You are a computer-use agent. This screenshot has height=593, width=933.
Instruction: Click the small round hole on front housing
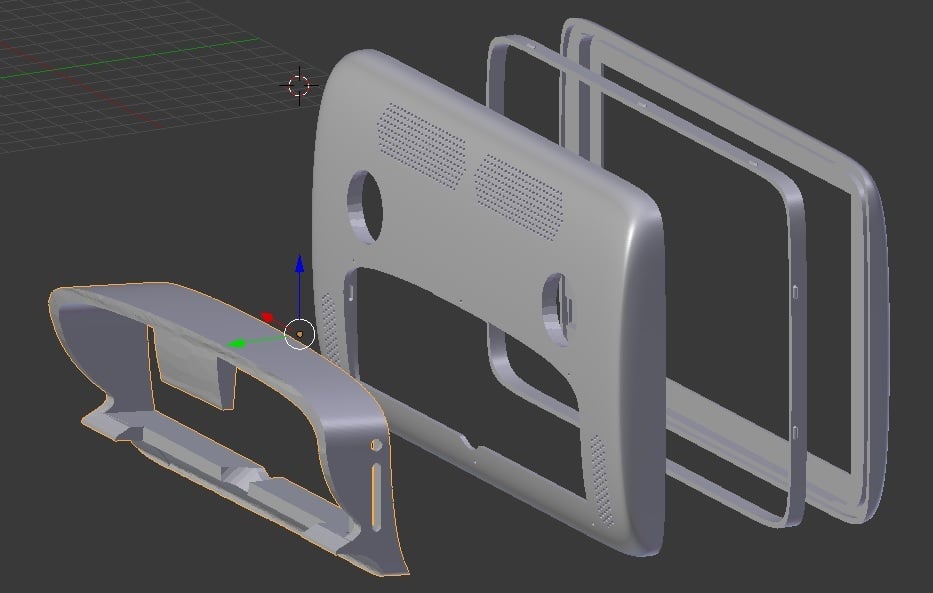(375, 444)
